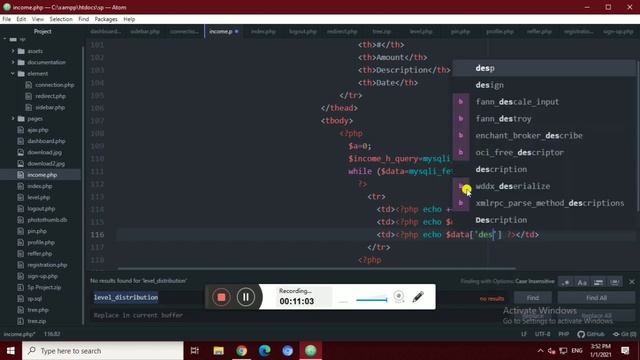The width and height of the screenshot is (640, 360).
Task: Open Sp Project.zip in the tree
Action: click(x=44, y=287)
